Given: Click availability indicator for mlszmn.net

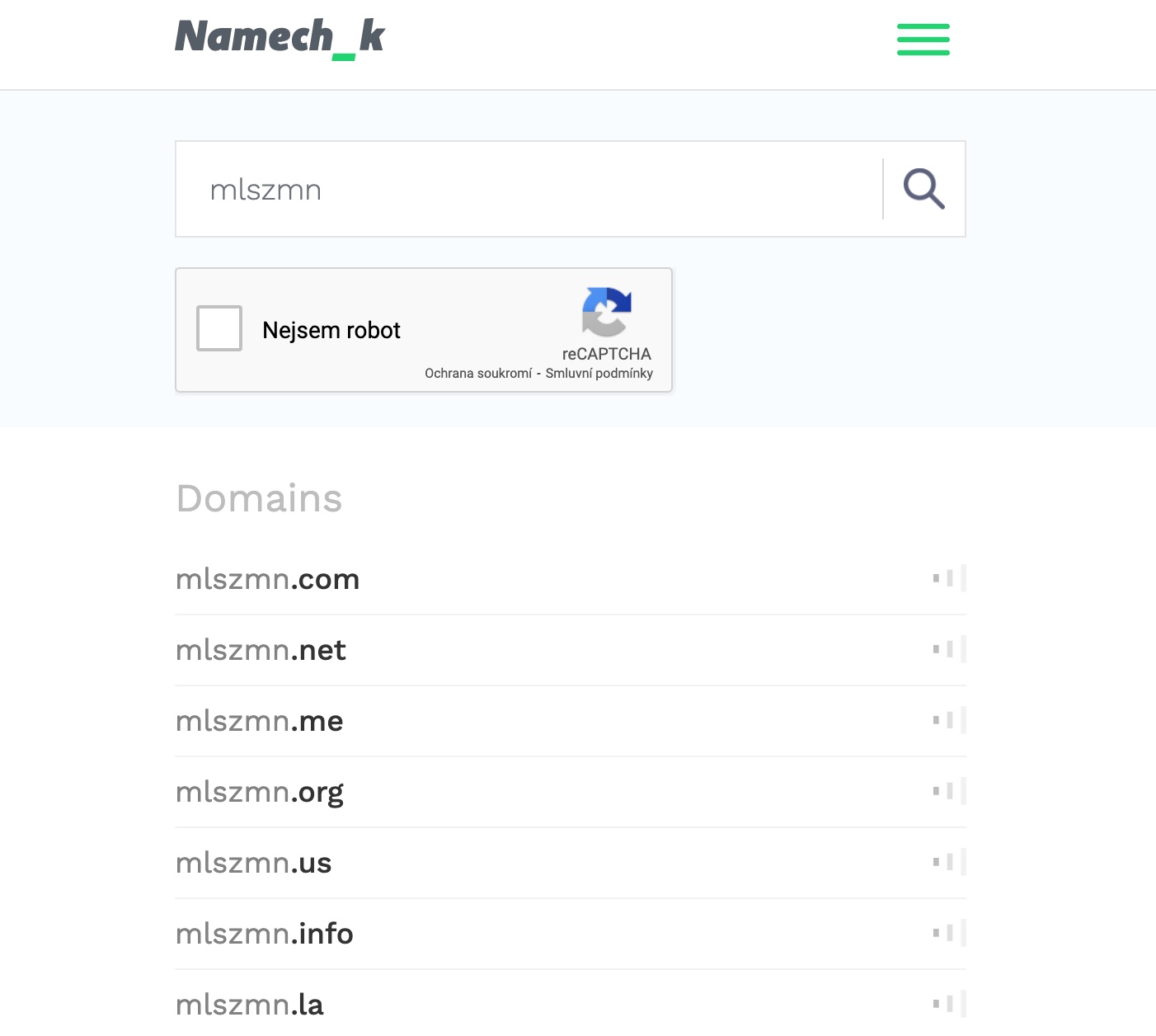Looking at the screenshot, I should 949,649.
